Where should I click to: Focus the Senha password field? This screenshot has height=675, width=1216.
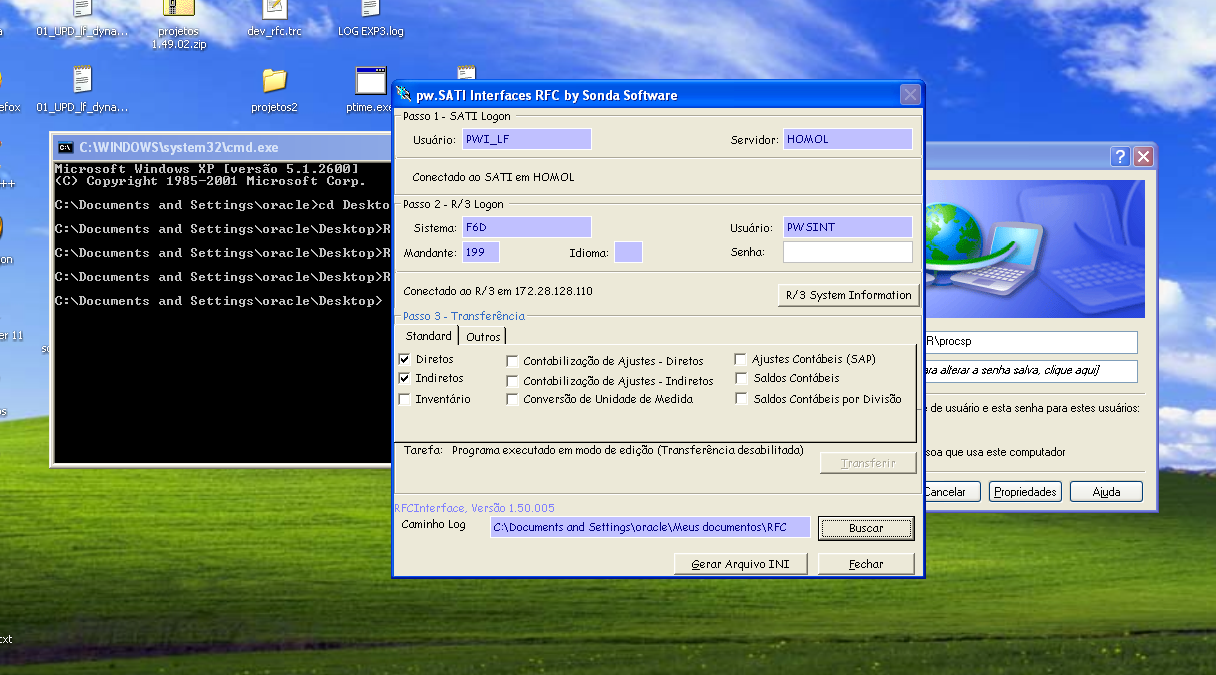[x=847, y=252]
